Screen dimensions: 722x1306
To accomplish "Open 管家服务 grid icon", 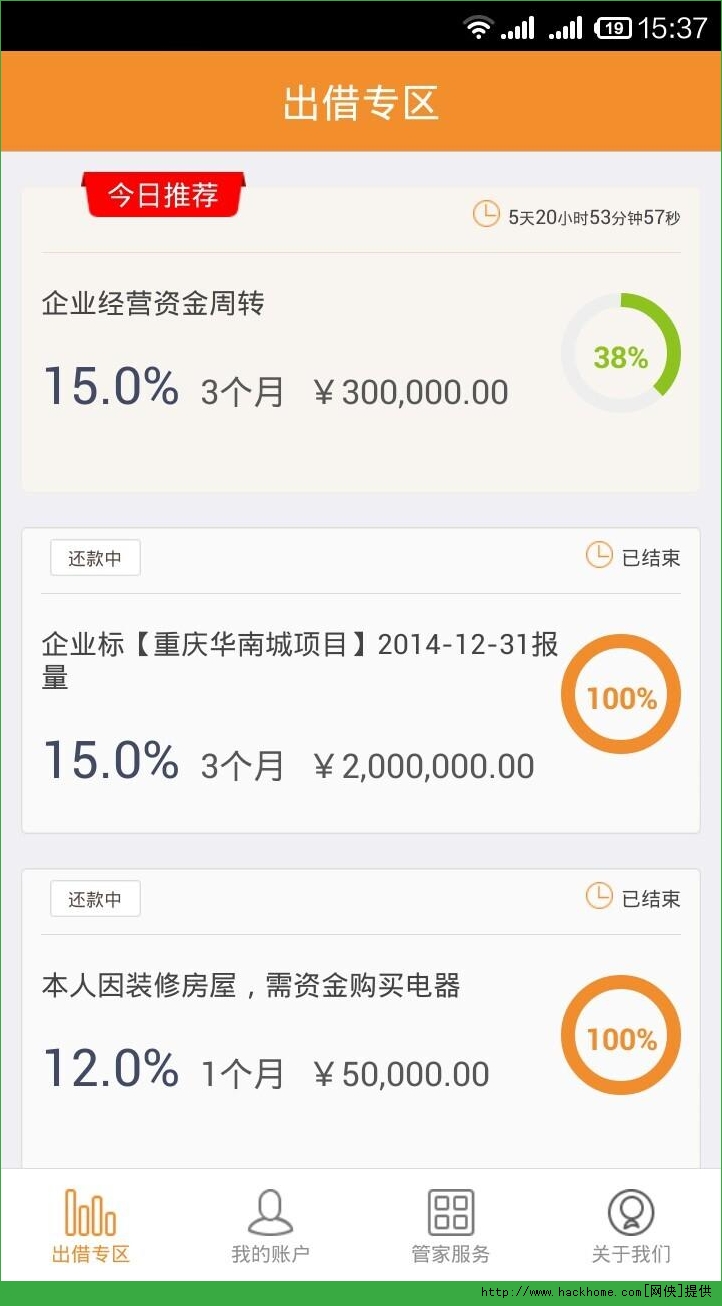I will (451, 1212).
